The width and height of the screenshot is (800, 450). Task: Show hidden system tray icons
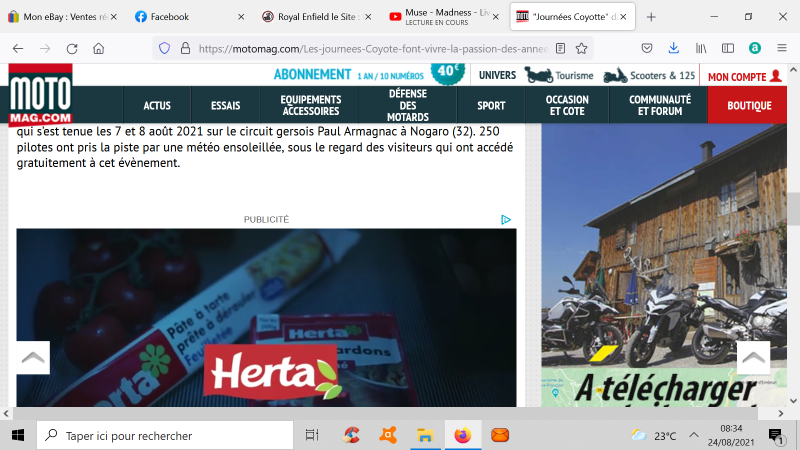coord(694,435)
